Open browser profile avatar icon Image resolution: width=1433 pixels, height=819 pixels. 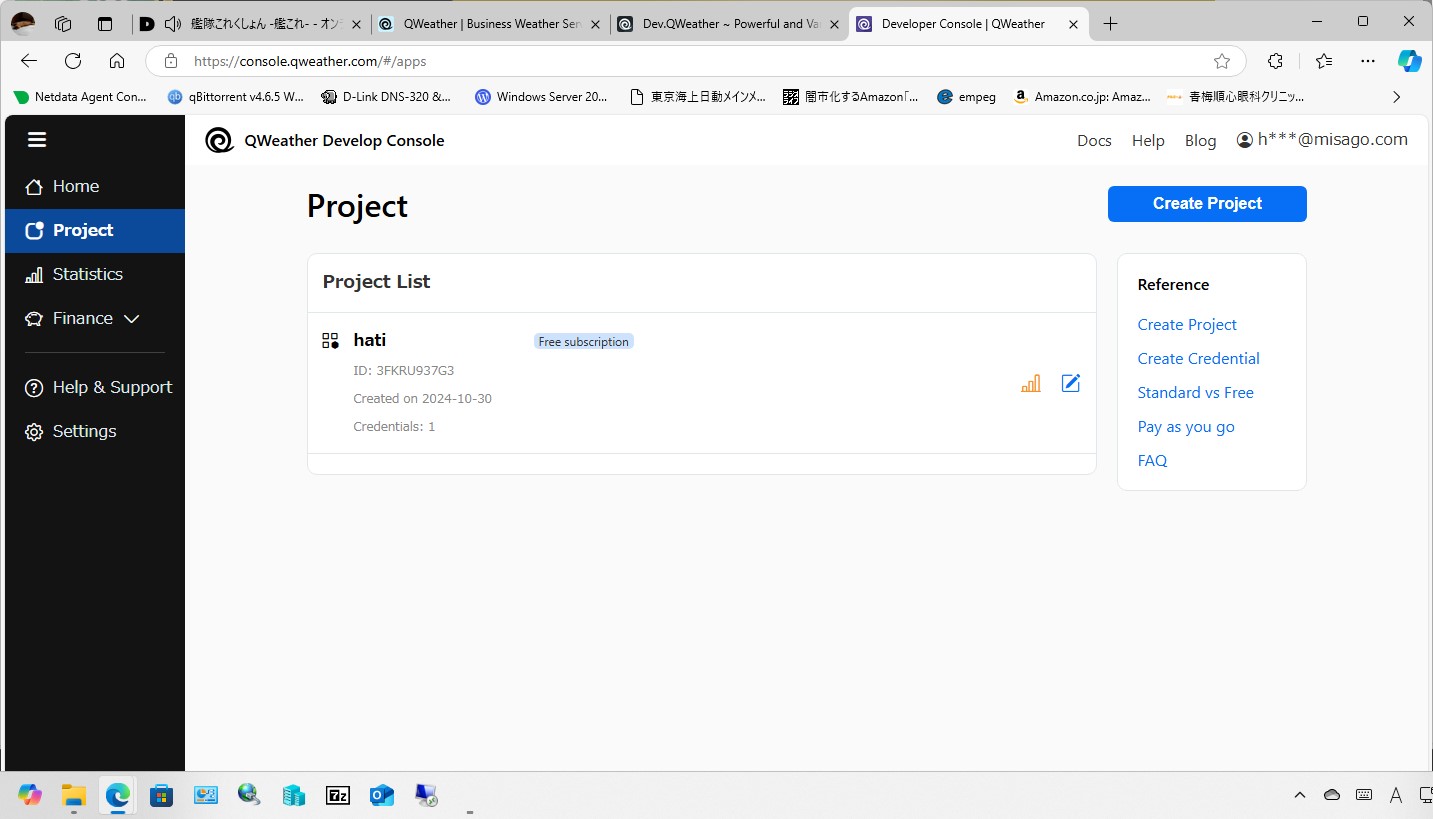(23, 23)
